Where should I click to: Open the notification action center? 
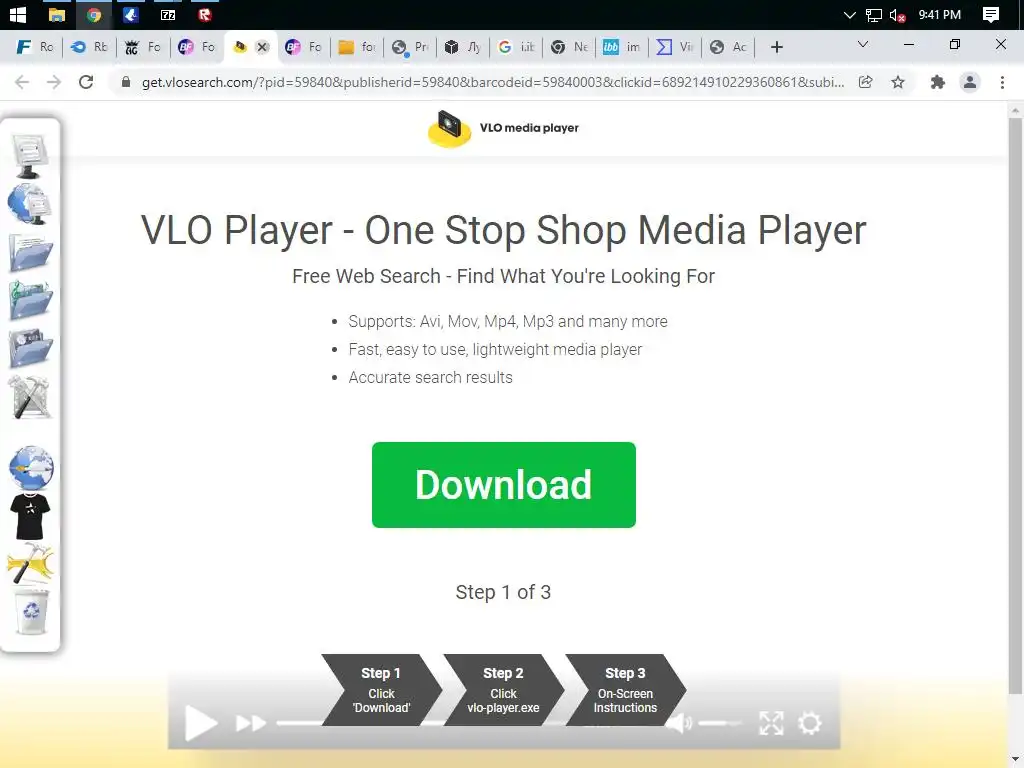(x=991, y=14)
